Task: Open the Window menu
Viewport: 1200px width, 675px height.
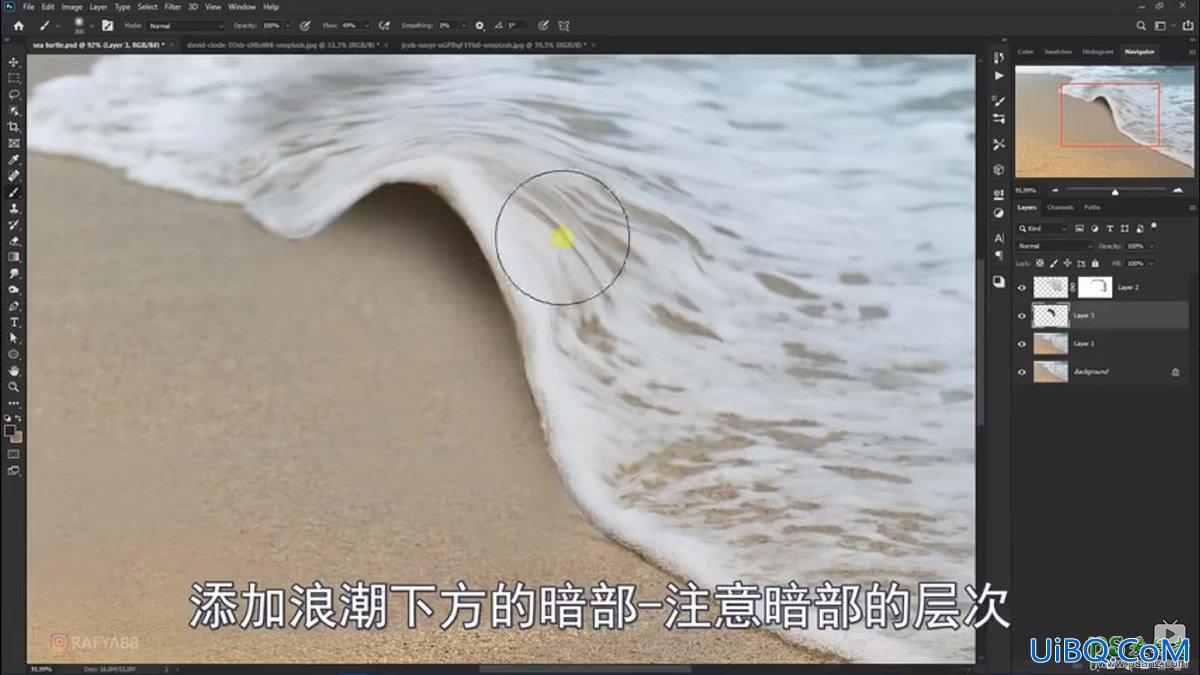Action: tap(242, 7)
